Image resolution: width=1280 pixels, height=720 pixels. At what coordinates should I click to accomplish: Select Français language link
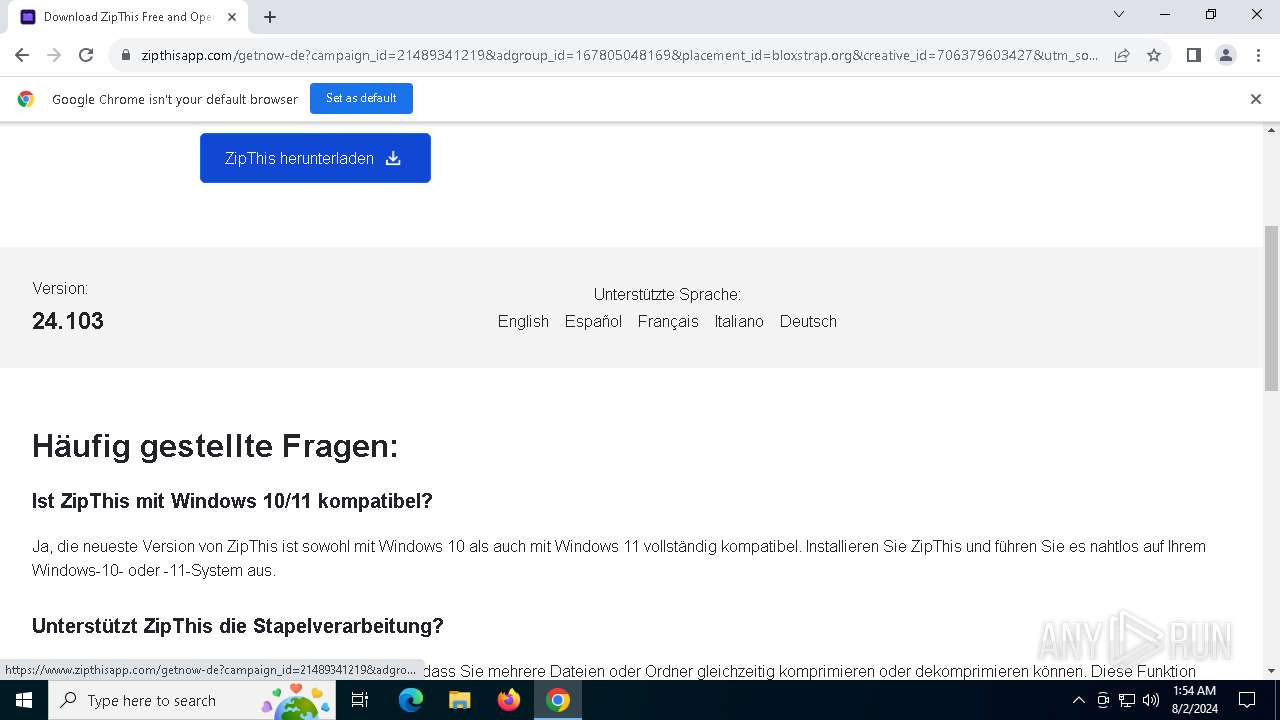[x=668, y=321]
